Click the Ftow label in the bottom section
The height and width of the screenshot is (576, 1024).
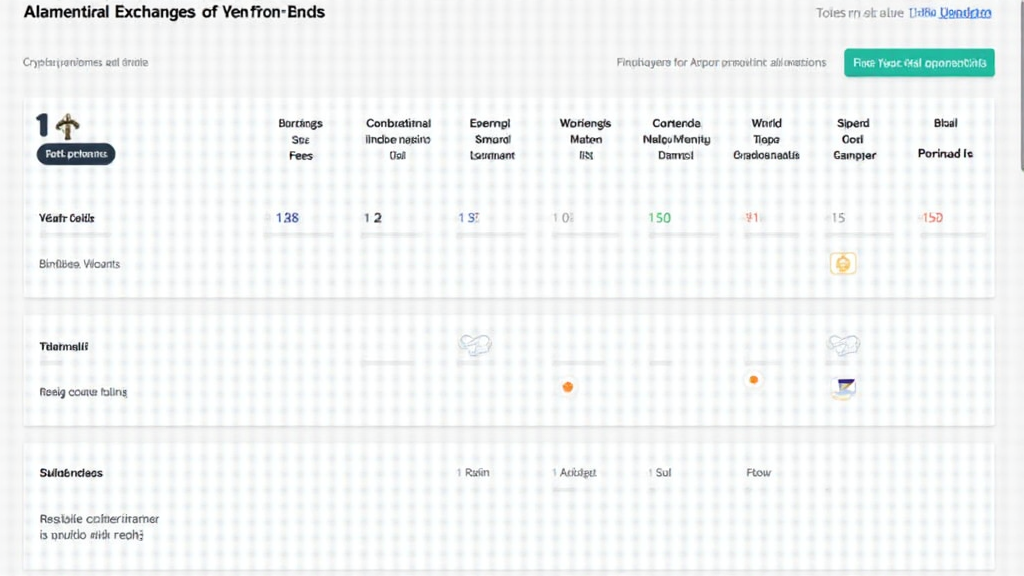tap(759, 472)
